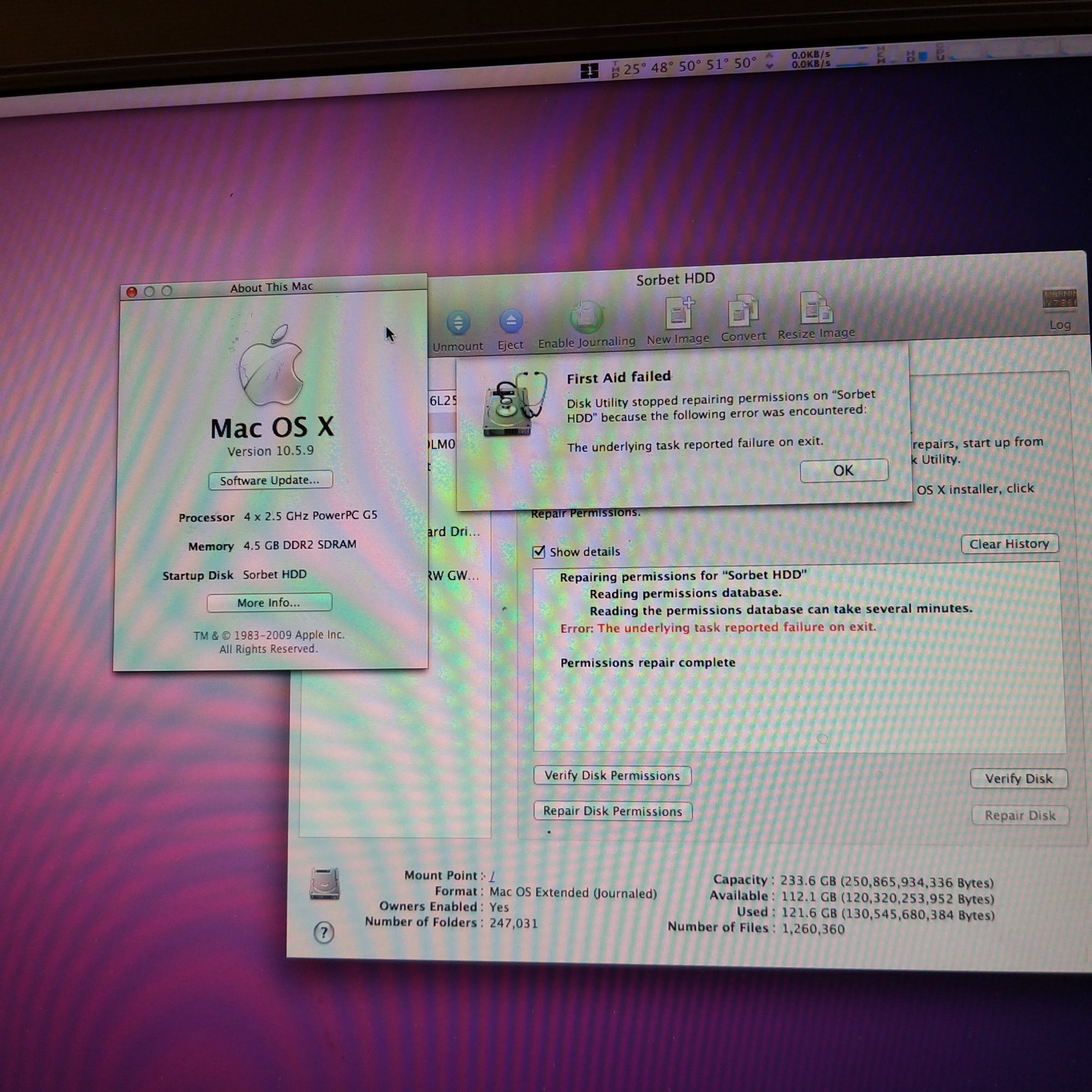Click the Resize Image toolbar icon
The width and height of the screenshot is (1092, 1092).
pos(815,308)
